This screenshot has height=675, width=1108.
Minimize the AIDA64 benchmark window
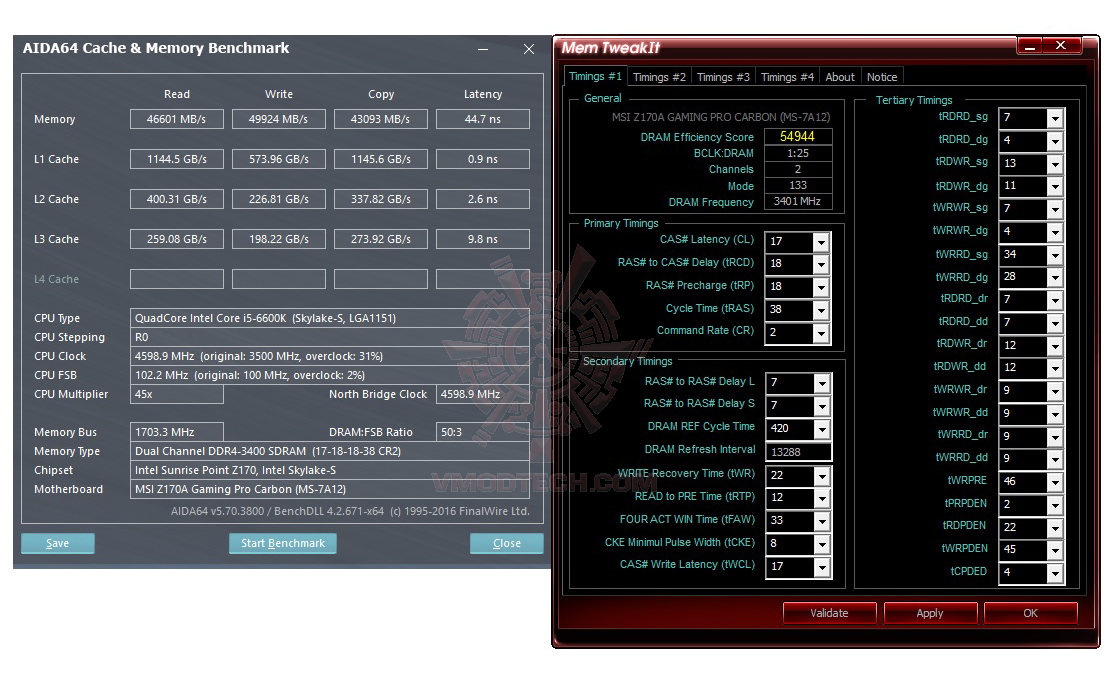[x=483, y=49]
